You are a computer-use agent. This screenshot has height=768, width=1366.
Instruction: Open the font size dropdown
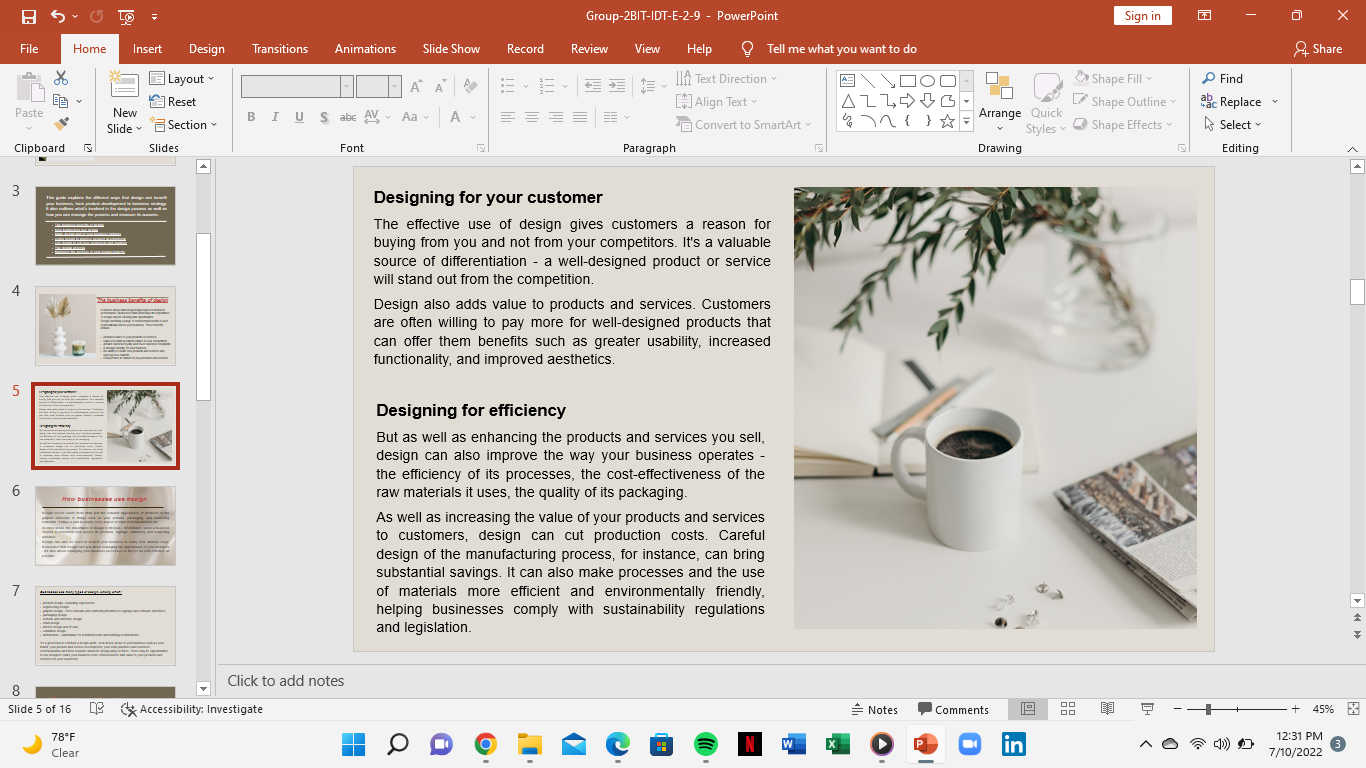pos(395,86)
